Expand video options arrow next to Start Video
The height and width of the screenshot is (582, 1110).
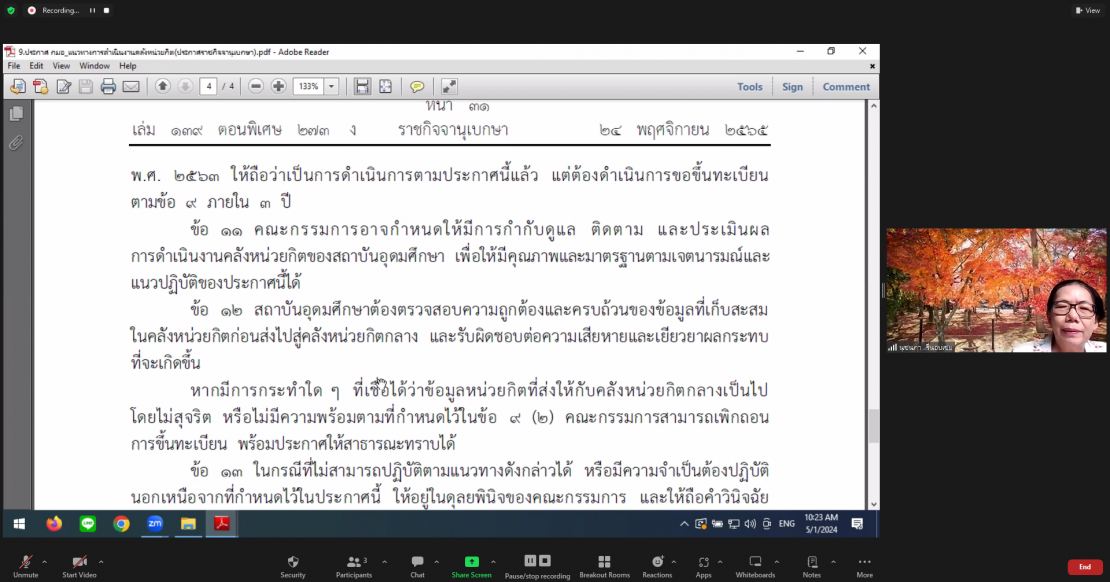point(101,562)
